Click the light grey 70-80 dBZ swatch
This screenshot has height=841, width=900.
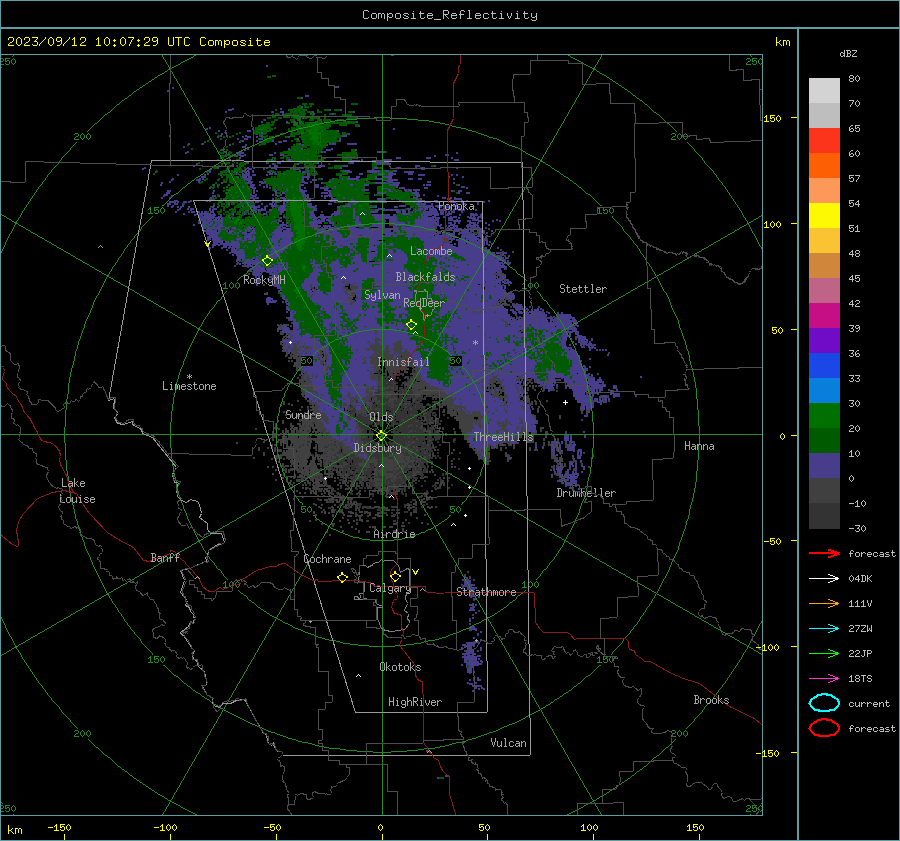pyautogui.click(x=824, y=91)
